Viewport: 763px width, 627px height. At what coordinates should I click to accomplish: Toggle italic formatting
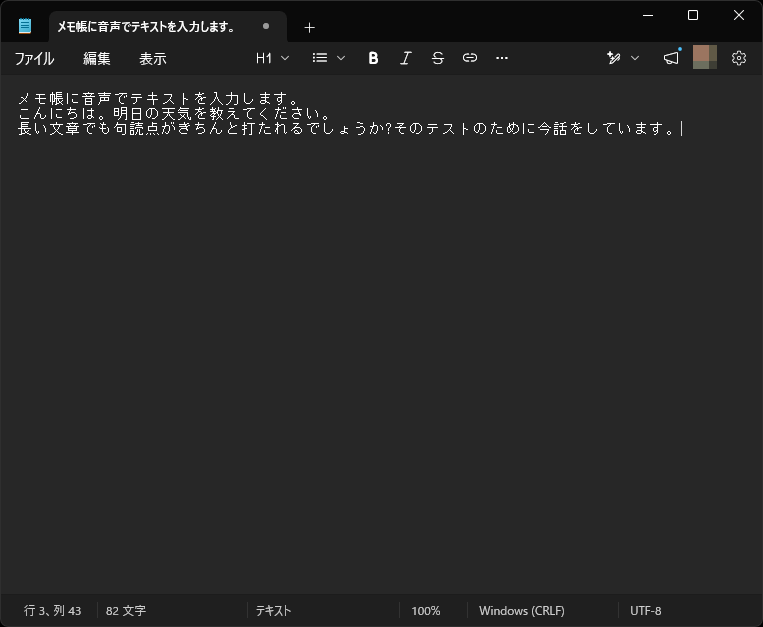pyautogui.click(x=405, y=58)
